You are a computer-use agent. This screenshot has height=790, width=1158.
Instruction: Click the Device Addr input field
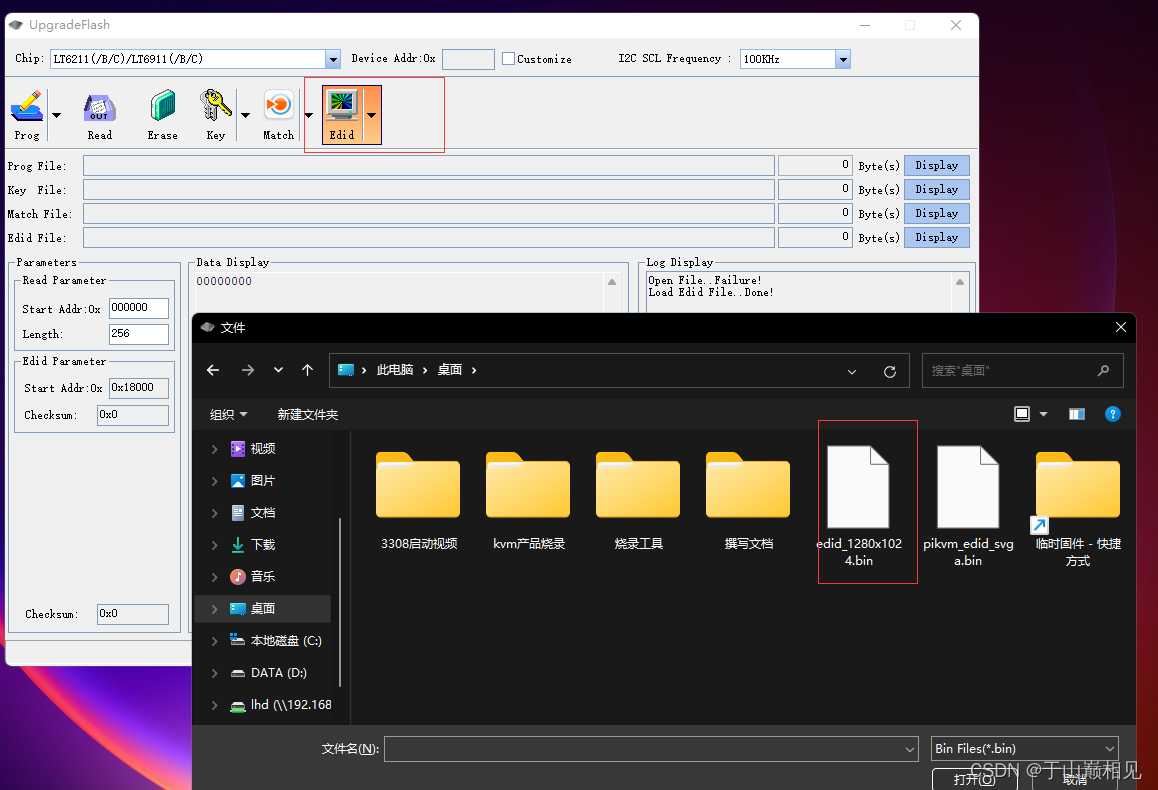pyautogui.click(x=468, y=59)
